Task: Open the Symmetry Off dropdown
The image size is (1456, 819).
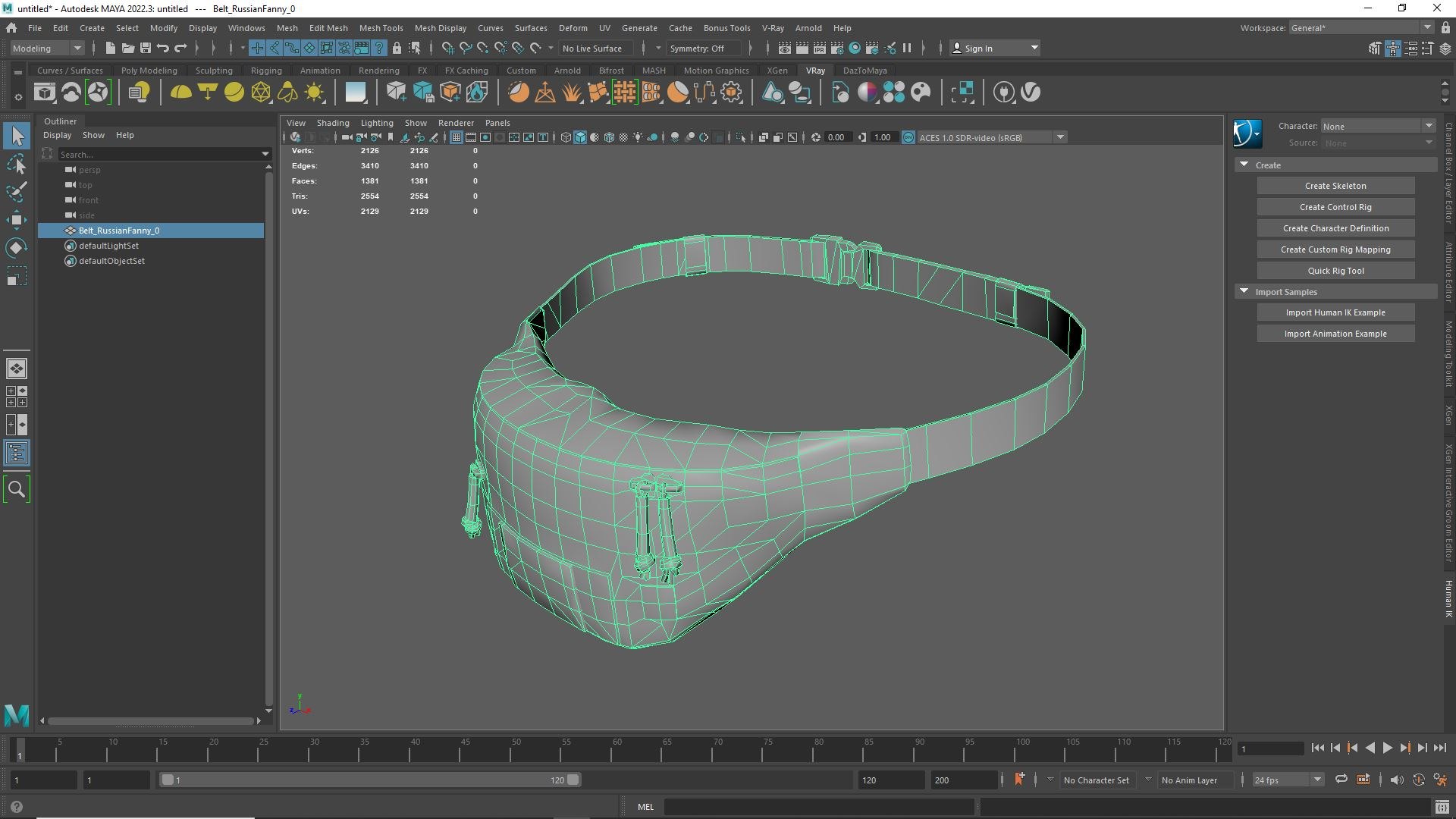Action: click(x=703, y=48)
